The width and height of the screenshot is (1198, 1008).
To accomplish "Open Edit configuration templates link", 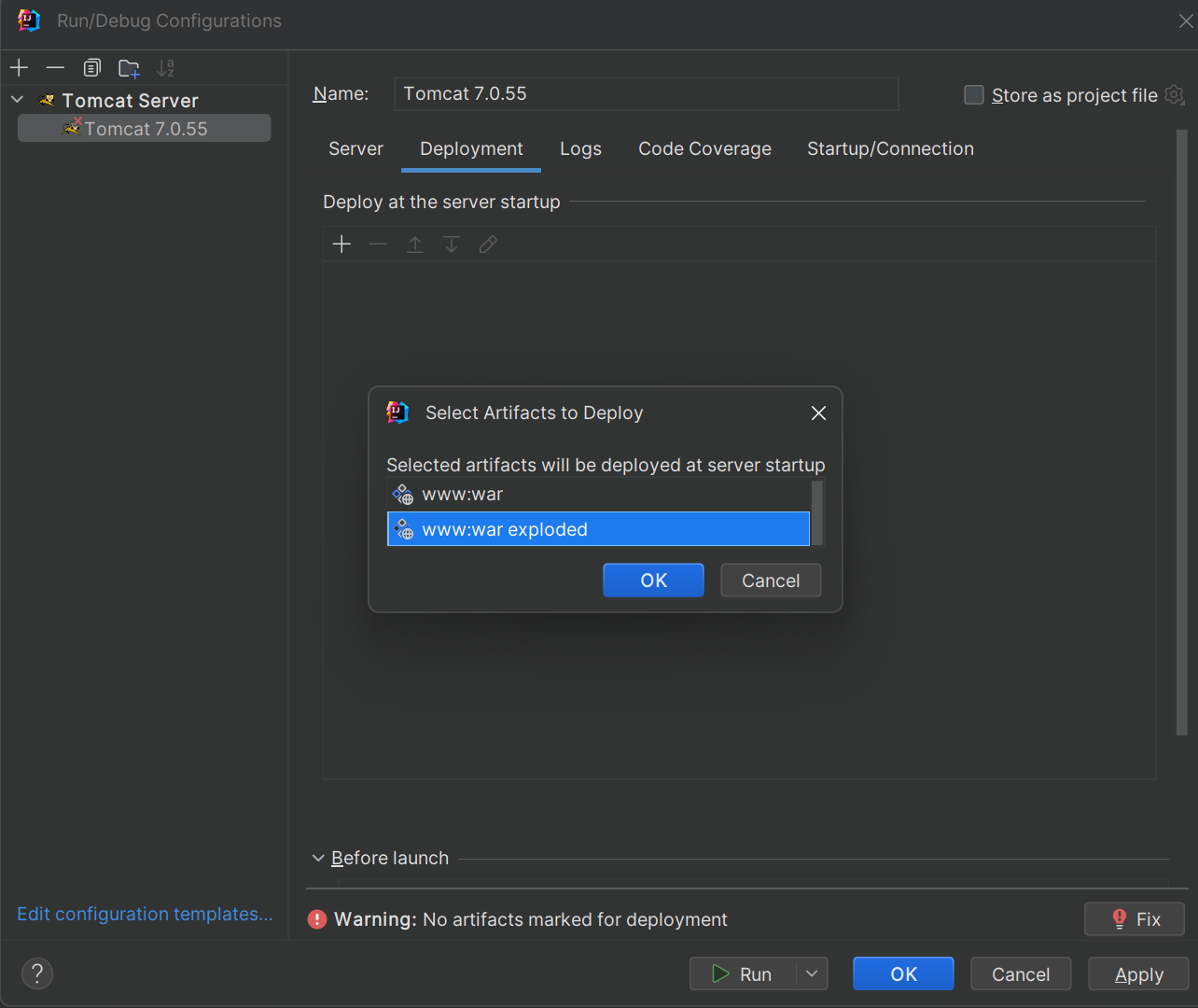I will pyautogui.click(x=145, y=914).
